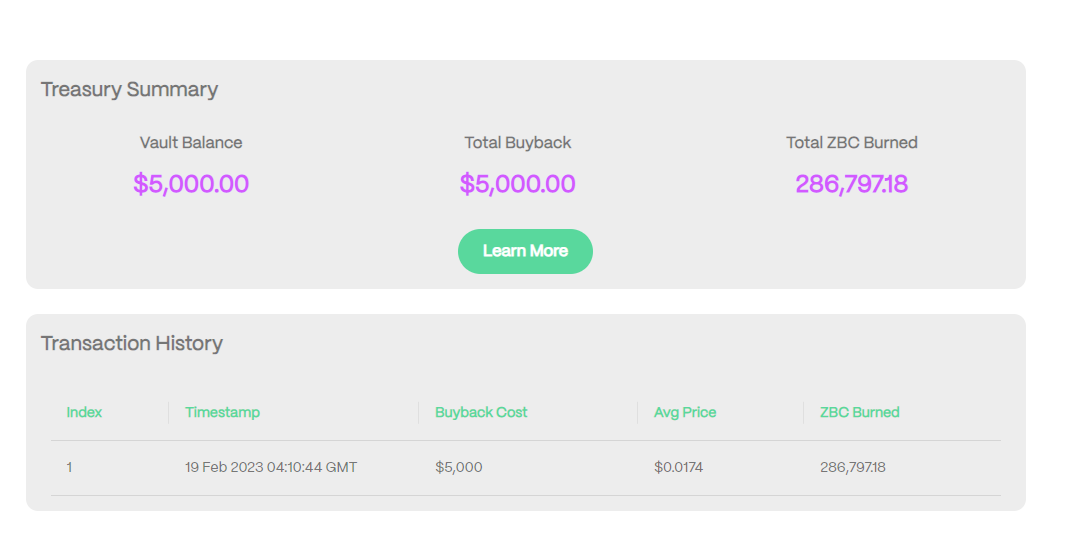Click the Index column header
This screenshot has width=1079, height=556.
coord(84,412)
